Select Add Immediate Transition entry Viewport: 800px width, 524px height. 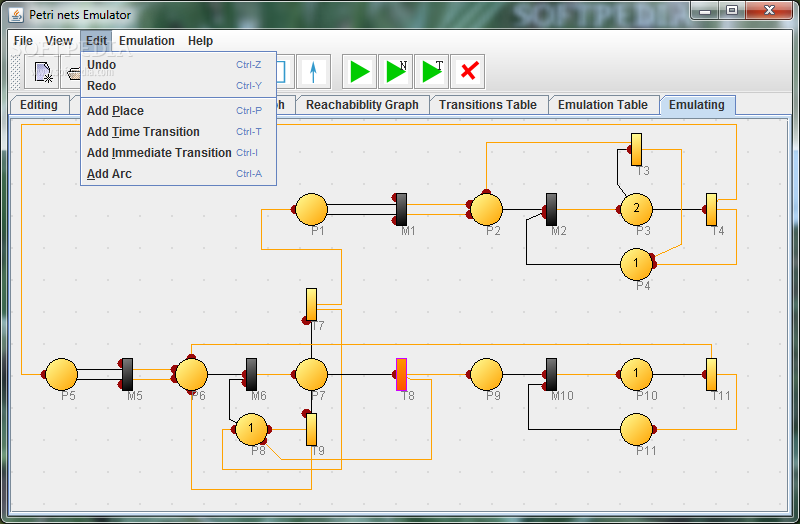[179, 153]
